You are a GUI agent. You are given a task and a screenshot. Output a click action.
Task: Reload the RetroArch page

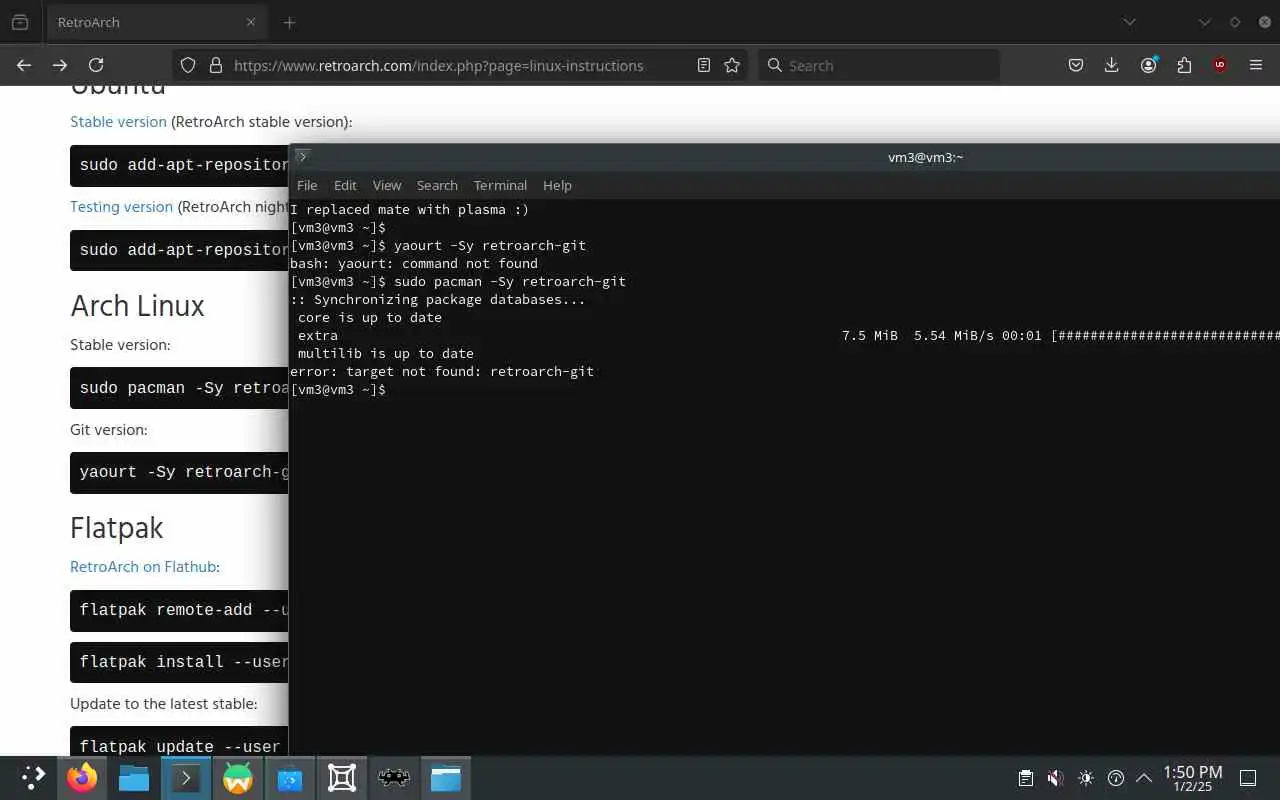(x=96, y=65)
